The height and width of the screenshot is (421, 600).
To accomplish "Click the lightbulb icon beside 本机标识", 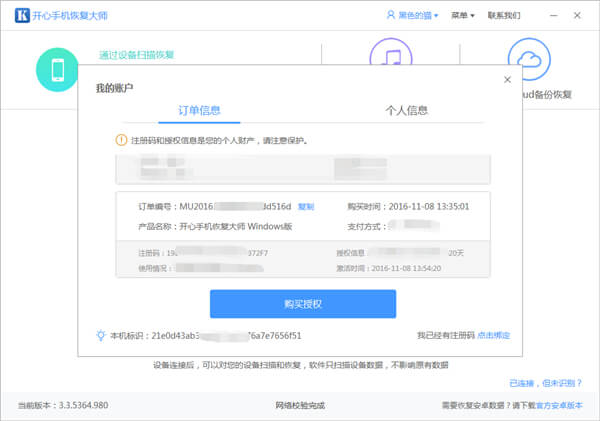I will tap(101, 335).
